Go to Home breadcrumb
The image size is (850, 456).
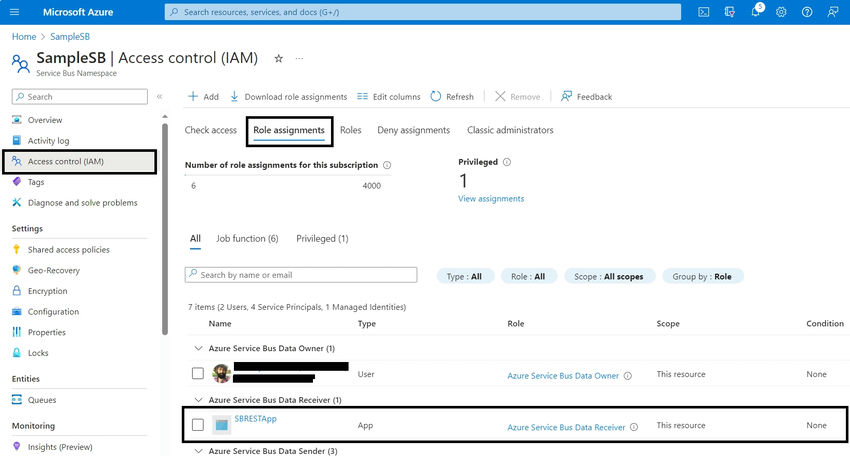pos(24,37)
